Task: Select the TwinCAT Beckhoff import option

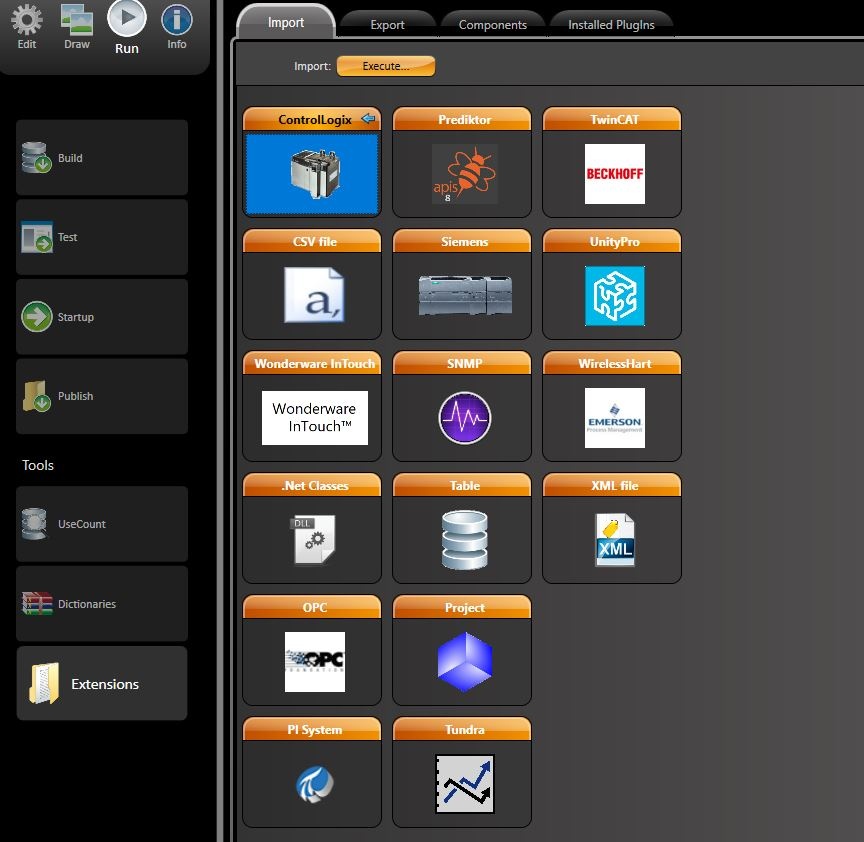Action: (614, 174)
